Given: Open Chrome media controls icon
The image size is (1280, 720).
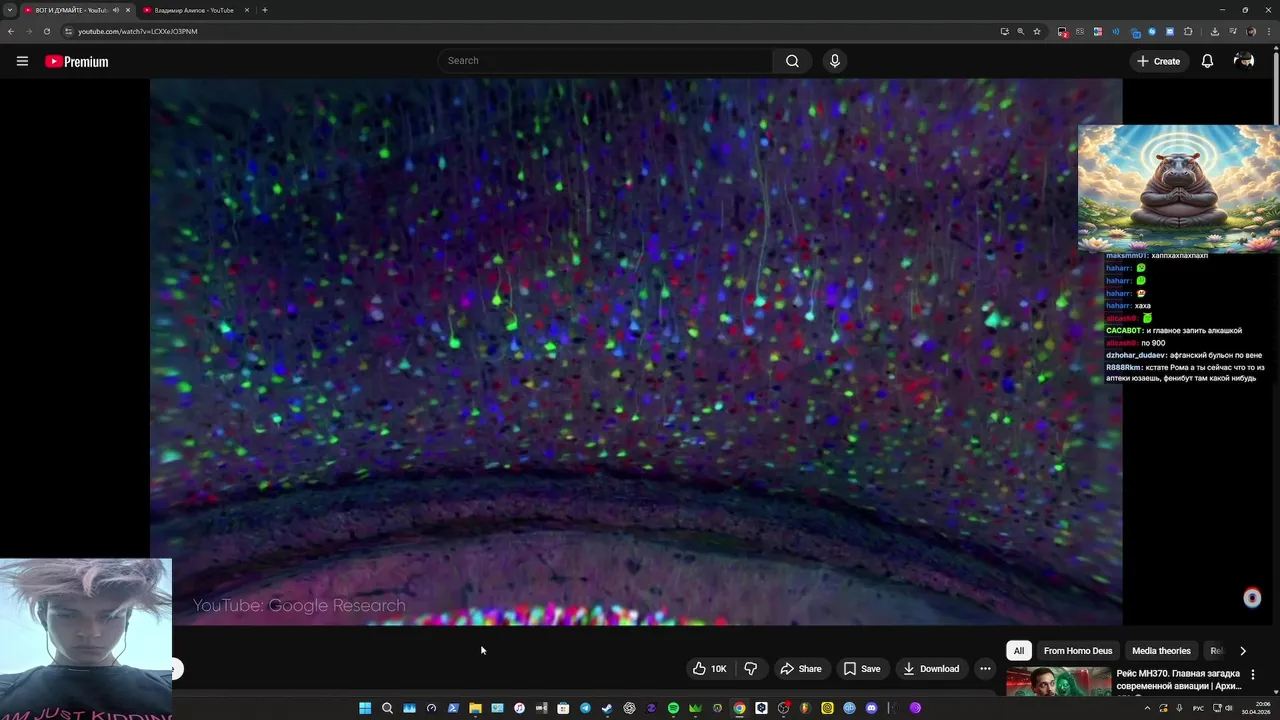Looking at the screenshot, I should click(x=1233, y=31).
